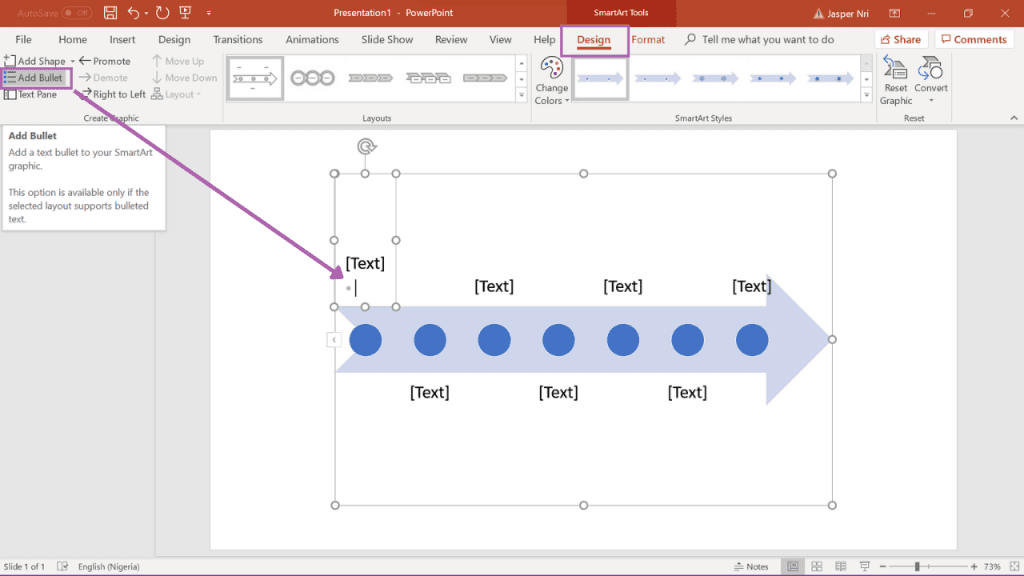
Task: Click the Undo arrow icon
Action: tap(134, 13)
